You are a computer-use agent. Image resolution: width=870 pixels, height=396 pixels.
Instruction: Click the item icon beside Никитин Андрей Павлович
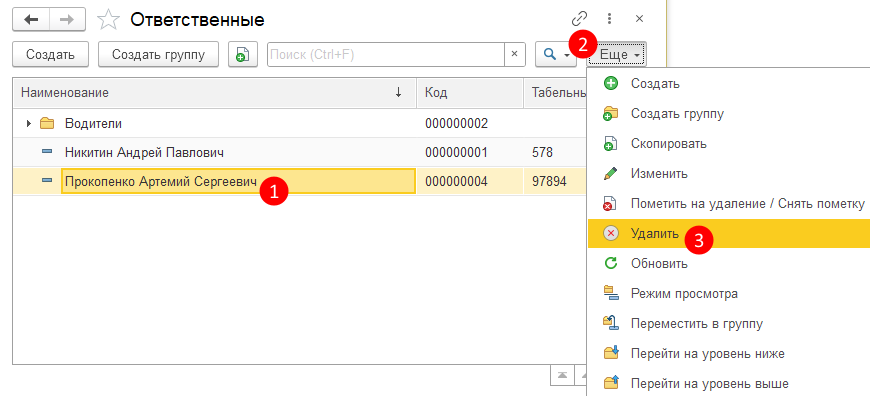point(47,152)
